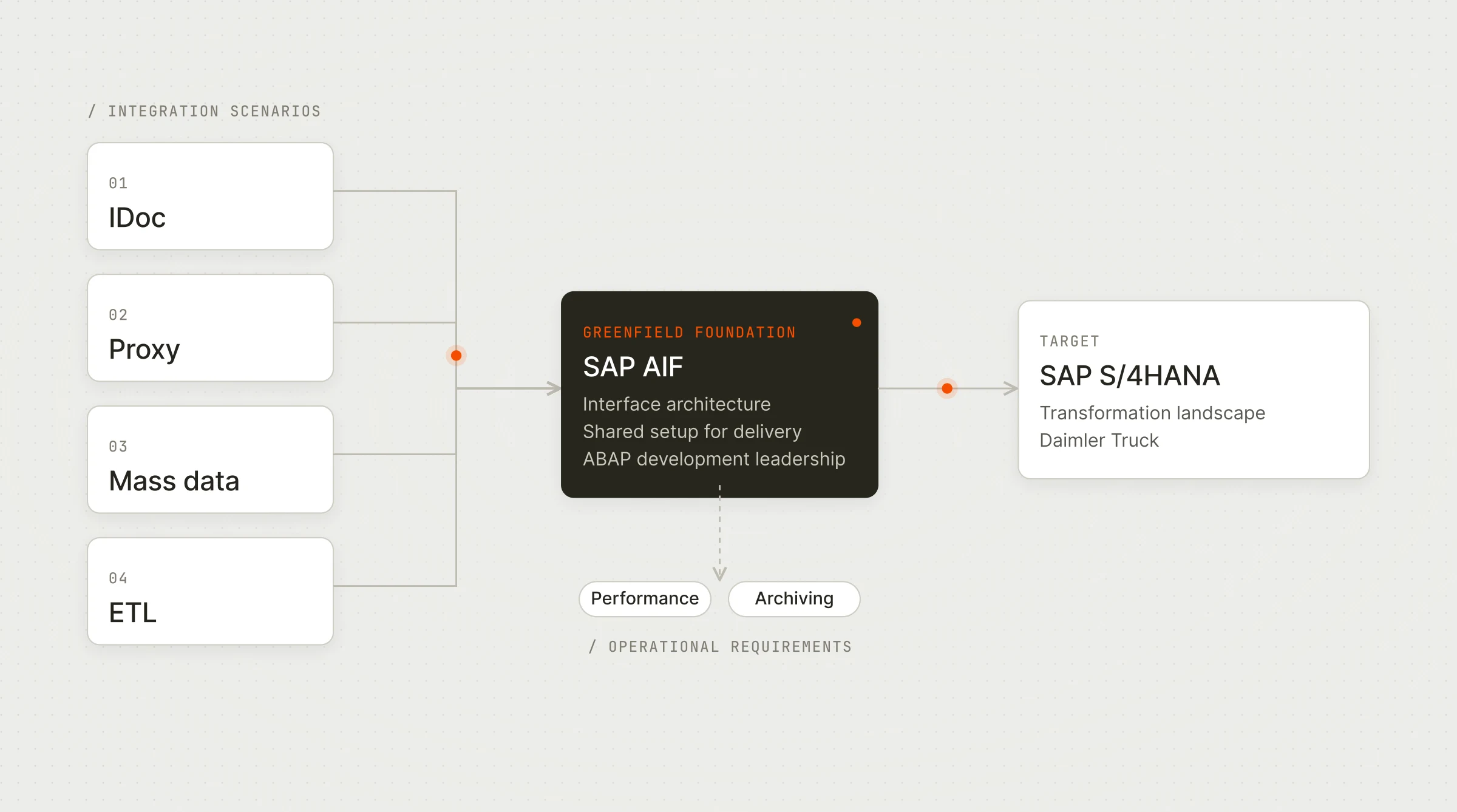Click the SAP AIF foundation card
Image resolution: width=1457 pixels, height=812 pixels.
pyautogui.click(x=719, y=394)
